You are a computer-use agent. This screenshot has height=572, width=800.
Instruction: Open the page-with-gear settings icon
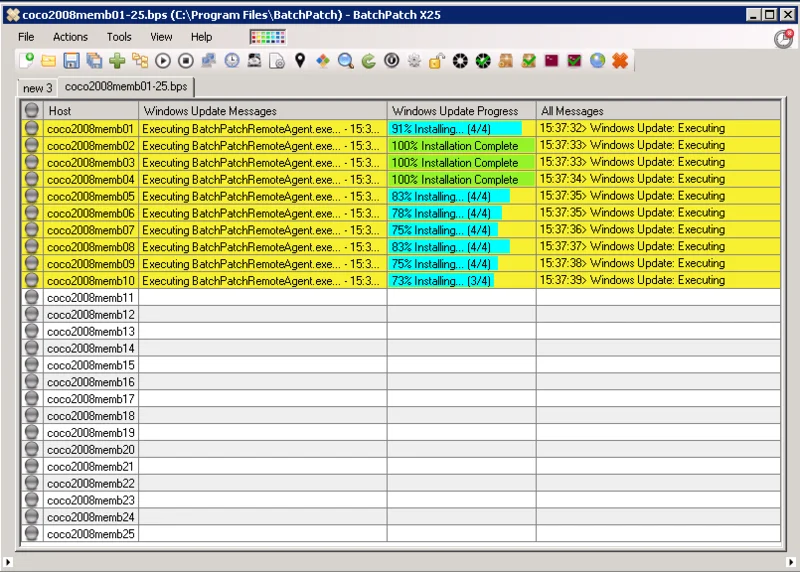(x=277, y=61)
